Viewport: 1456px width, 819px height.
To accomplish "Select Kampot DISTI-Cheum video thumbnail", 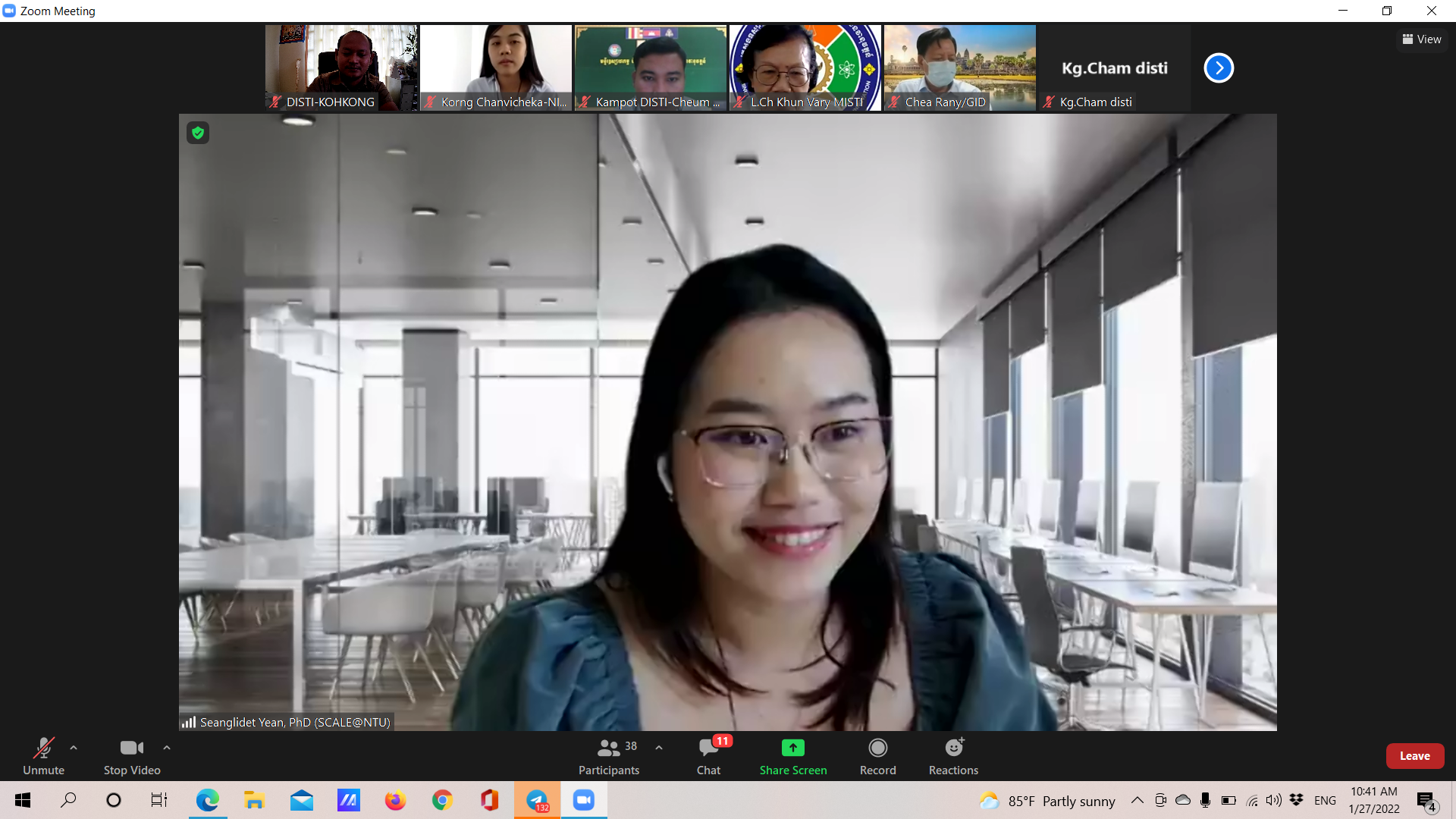I will tap(651, 68).
